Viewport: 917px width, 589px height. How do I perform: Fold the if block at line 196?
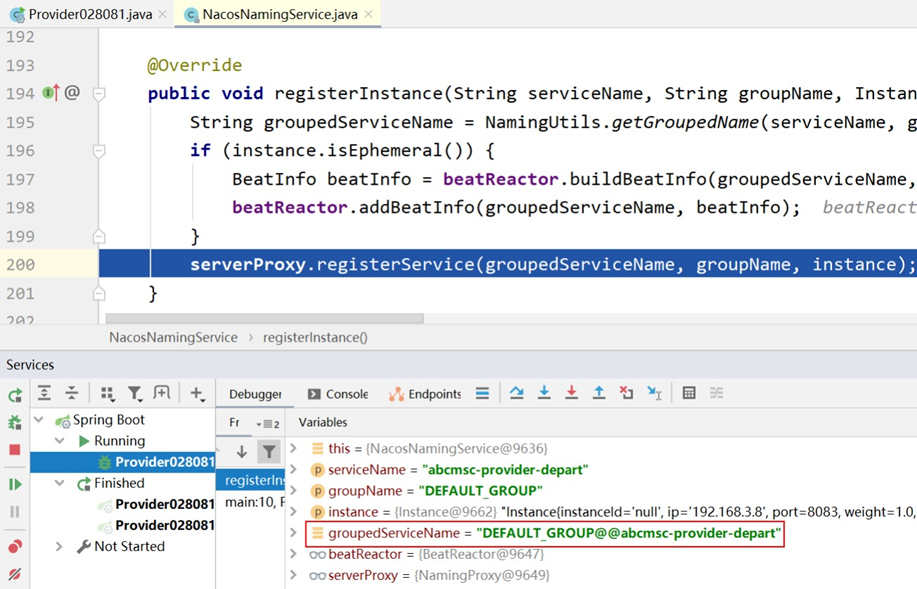point(99,151)
